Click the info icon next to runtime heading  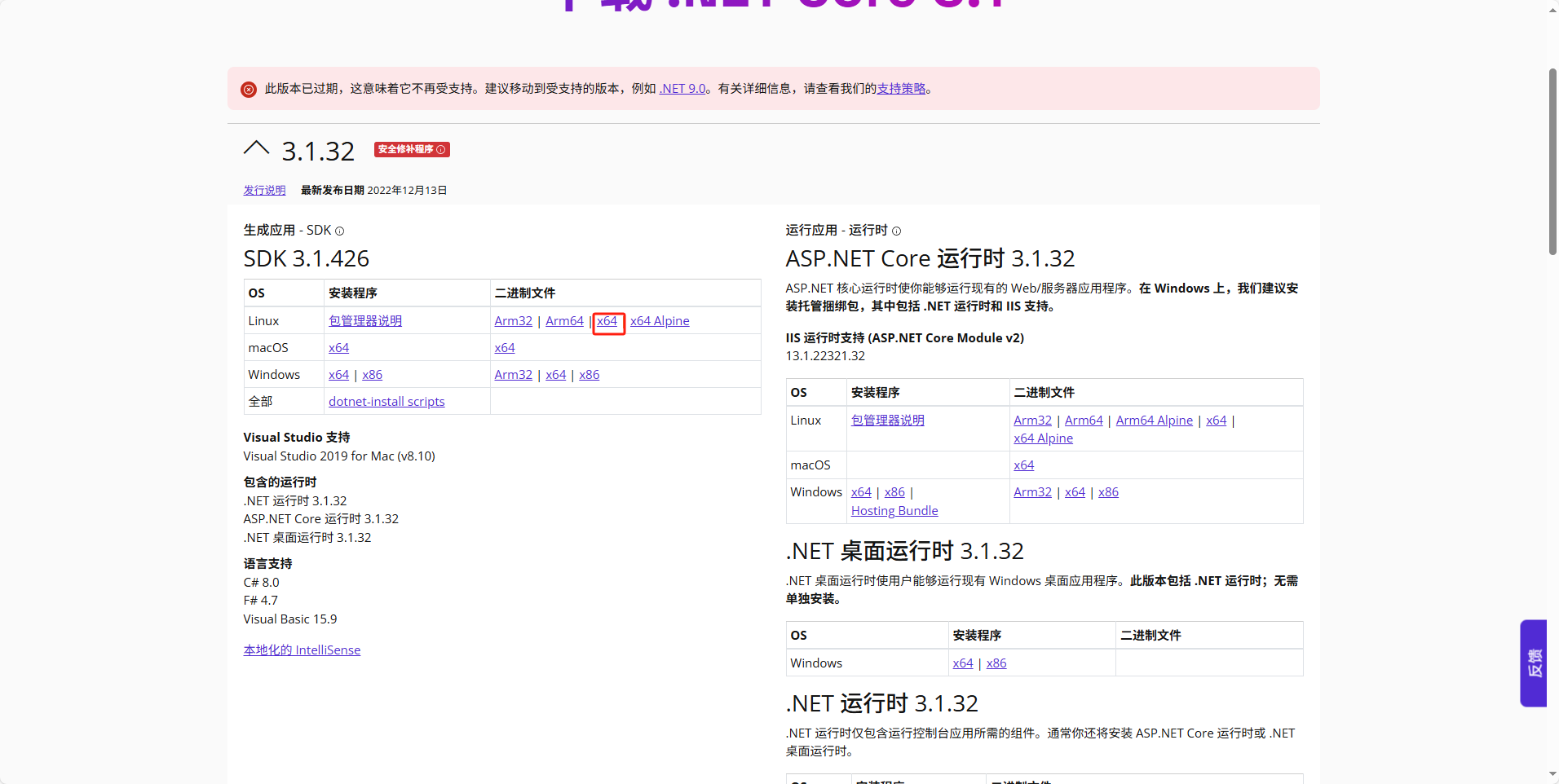(x=896, y=231)
